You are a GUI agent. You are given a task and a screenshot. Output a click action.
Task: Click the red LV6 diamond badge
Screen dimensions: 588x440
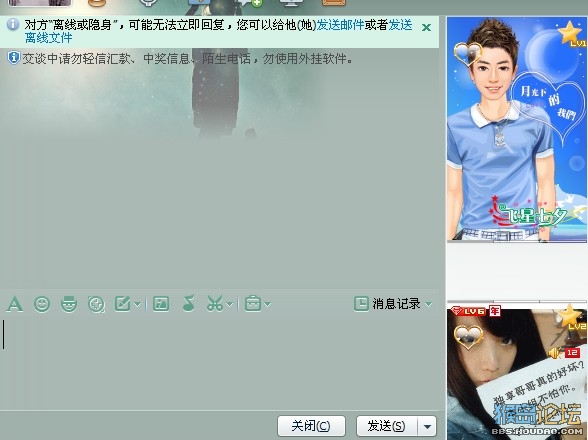coord(468,311)
